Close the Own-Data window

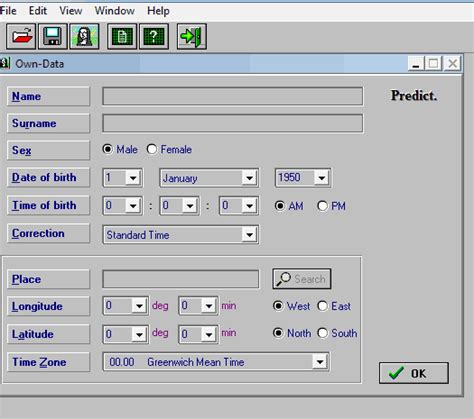(x=453, y=63)
